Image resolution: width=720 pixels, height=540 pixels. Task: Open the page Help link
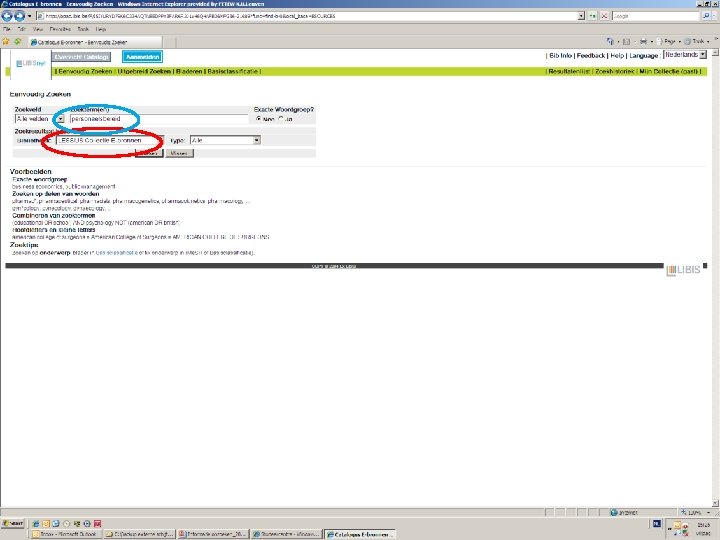coord(617,56)
